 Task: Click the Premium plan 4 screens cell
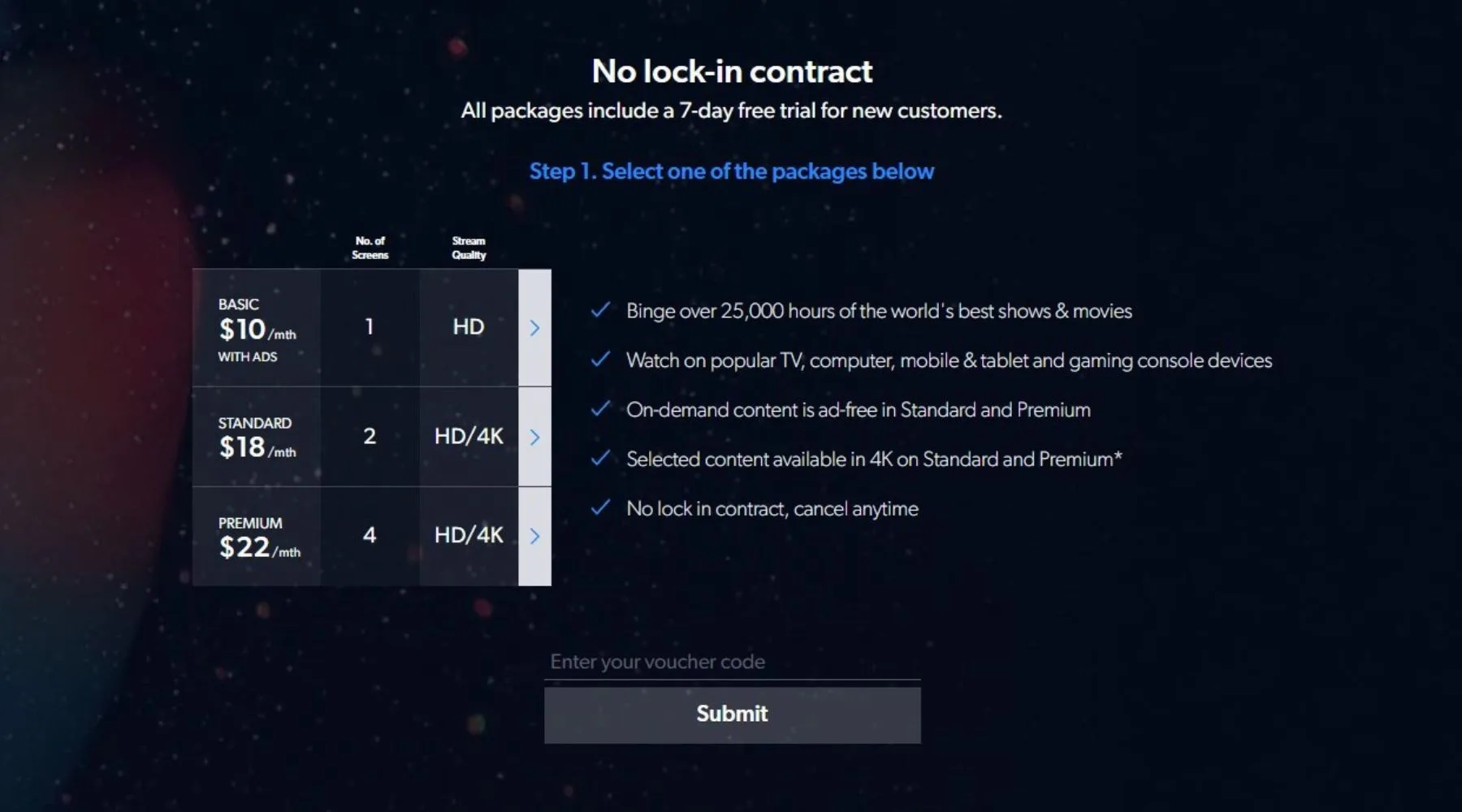pyautogui.click(x=370, y=535)
